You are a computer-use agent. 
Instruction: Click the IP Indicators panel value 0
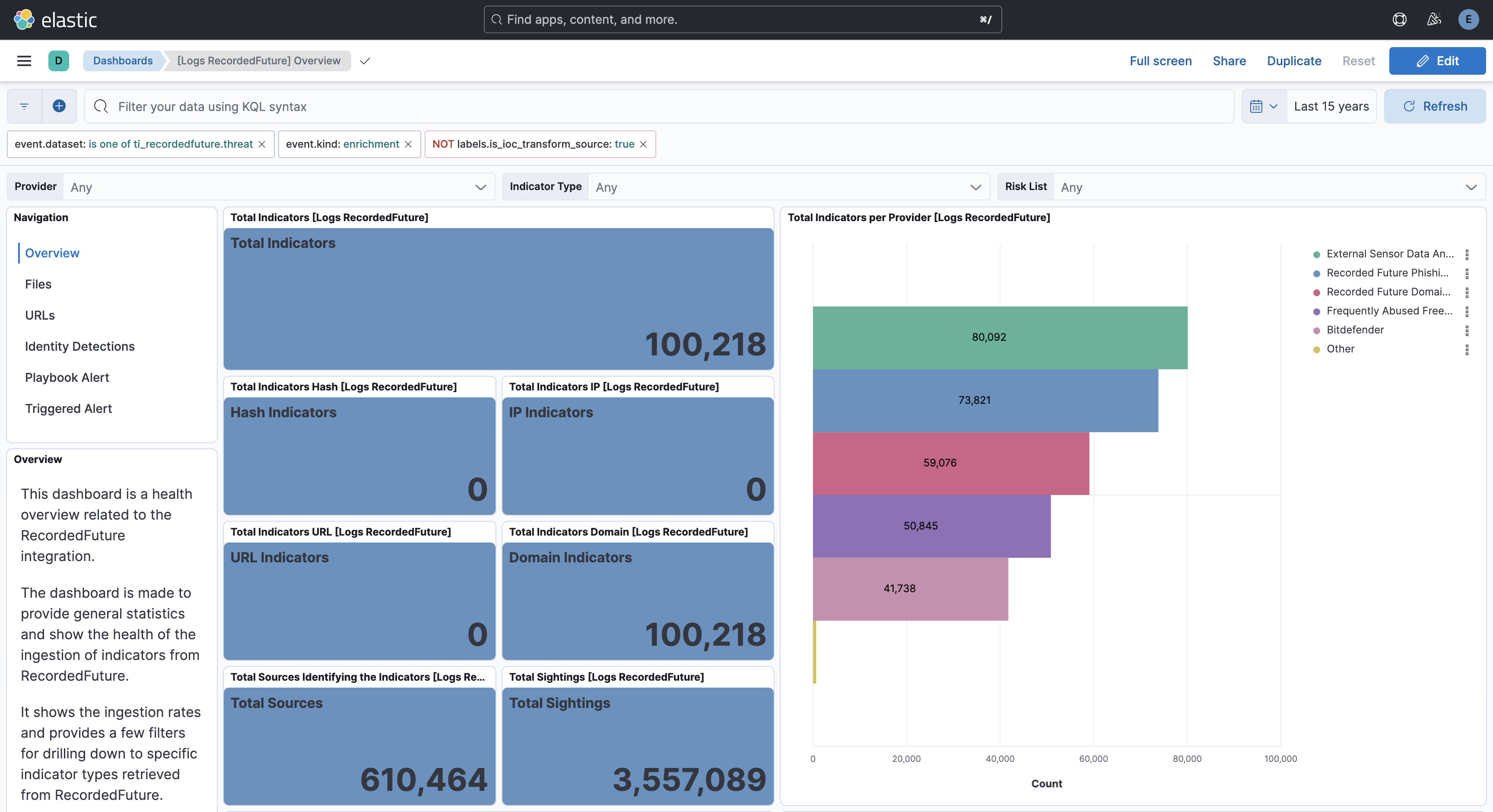point(756,489)
